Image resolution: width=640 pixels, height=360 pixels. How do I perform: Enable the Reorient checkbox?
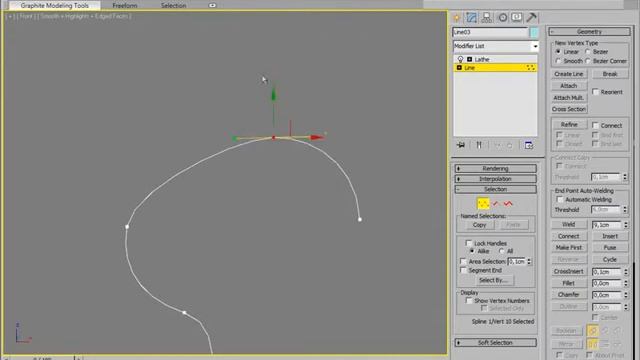point(596,92)
